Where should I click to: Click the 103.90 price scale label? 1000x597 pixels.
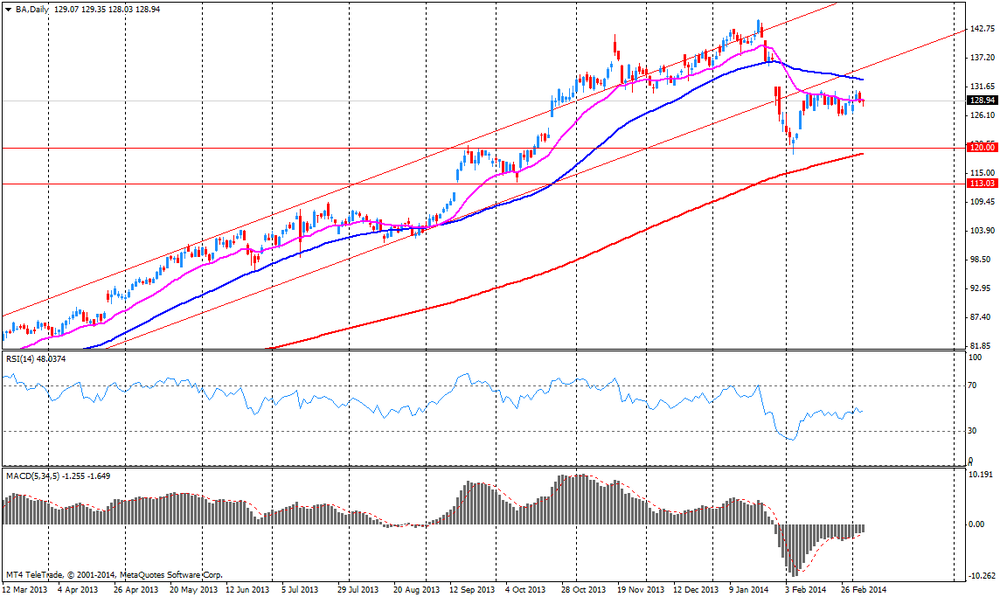(x=982, y=230)
